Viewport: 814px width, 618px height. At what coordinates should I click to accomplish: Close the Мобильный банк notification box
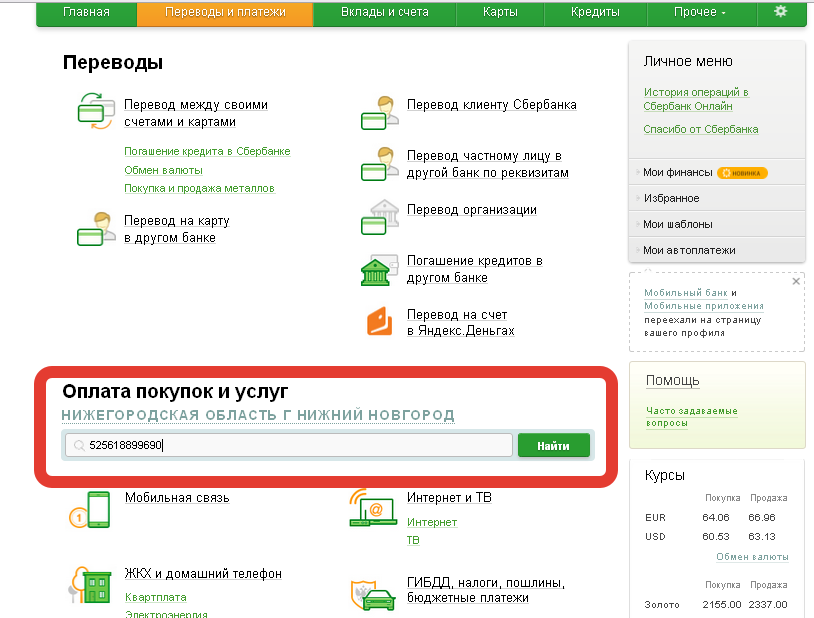[796, 281]
